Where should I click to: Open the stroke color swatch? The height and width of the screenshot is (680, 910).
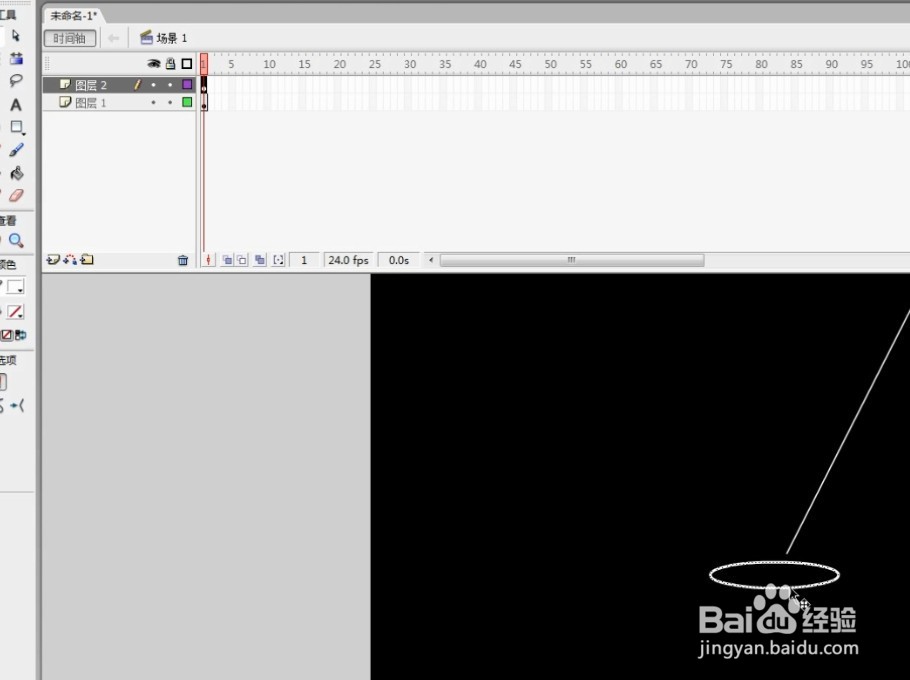tap(16, 287)
